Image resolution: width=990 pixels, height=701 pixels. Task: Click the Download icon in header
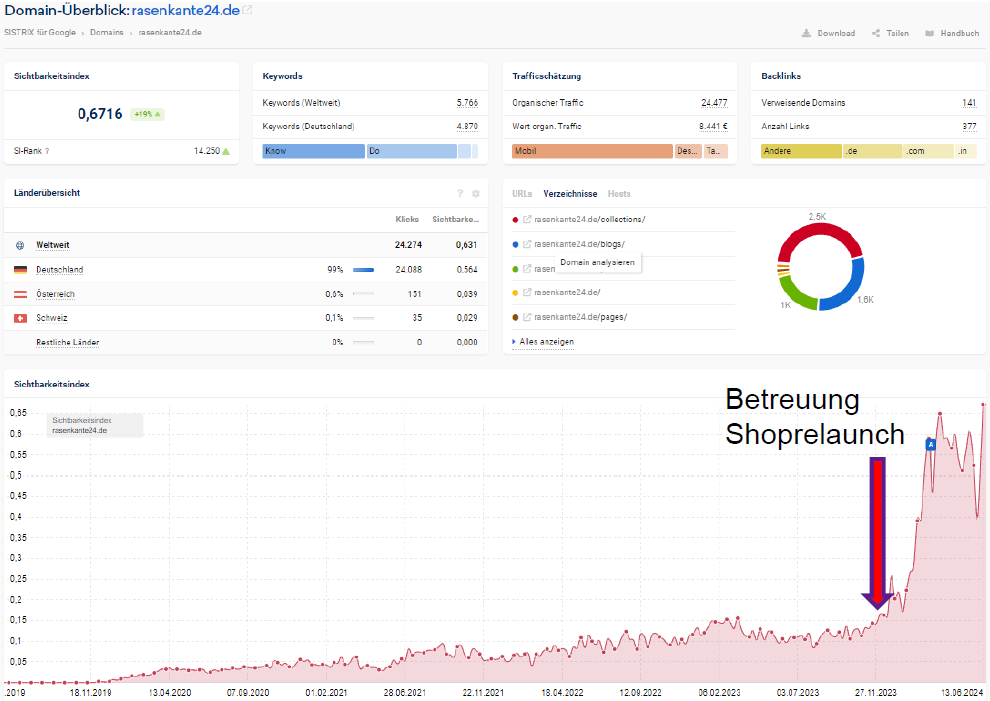pyautogui.click(x=806, y=33)
